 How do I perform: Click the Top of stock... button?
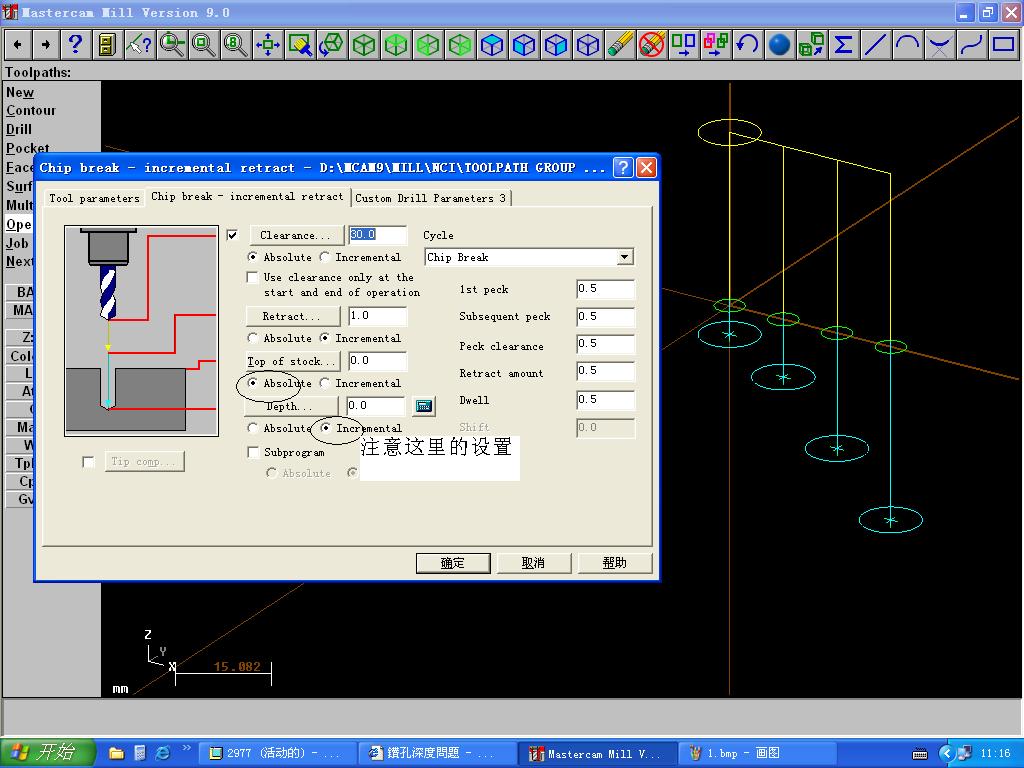(293, 361)
